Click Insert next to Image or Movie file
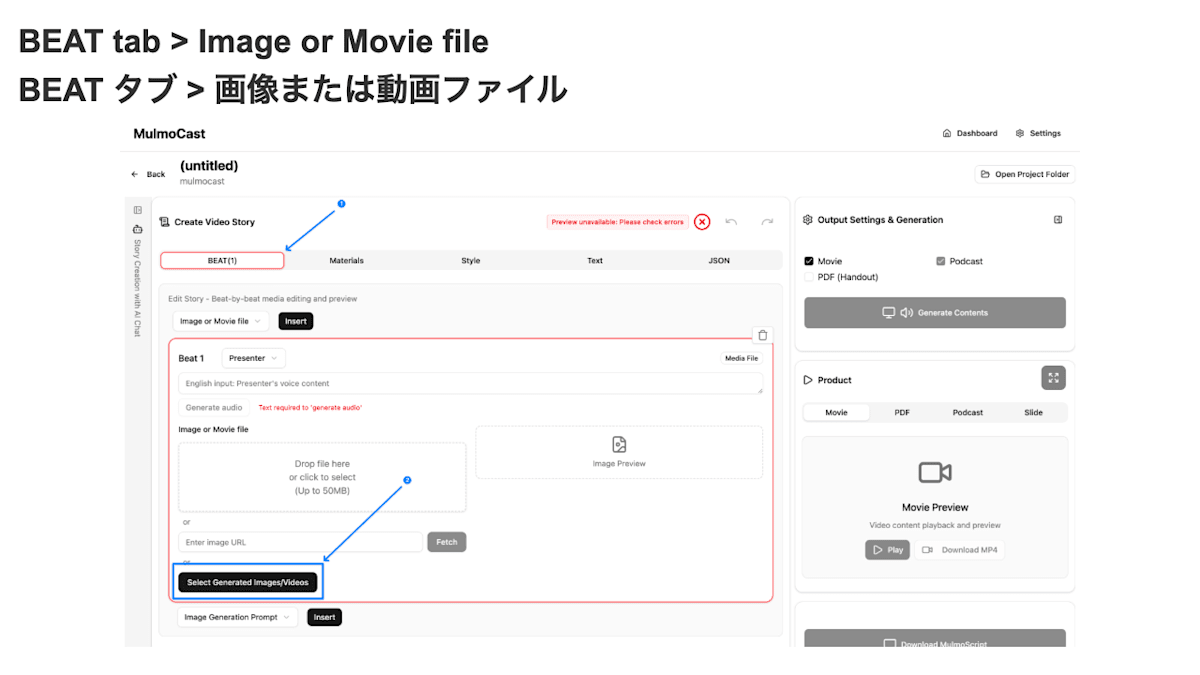1200x675 pixels. 296,321
